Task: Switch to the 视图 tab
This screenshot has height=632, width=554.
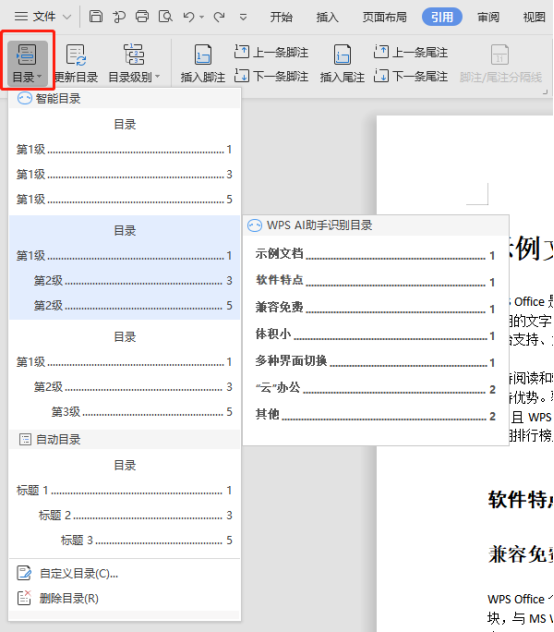Action: [534, 17]
